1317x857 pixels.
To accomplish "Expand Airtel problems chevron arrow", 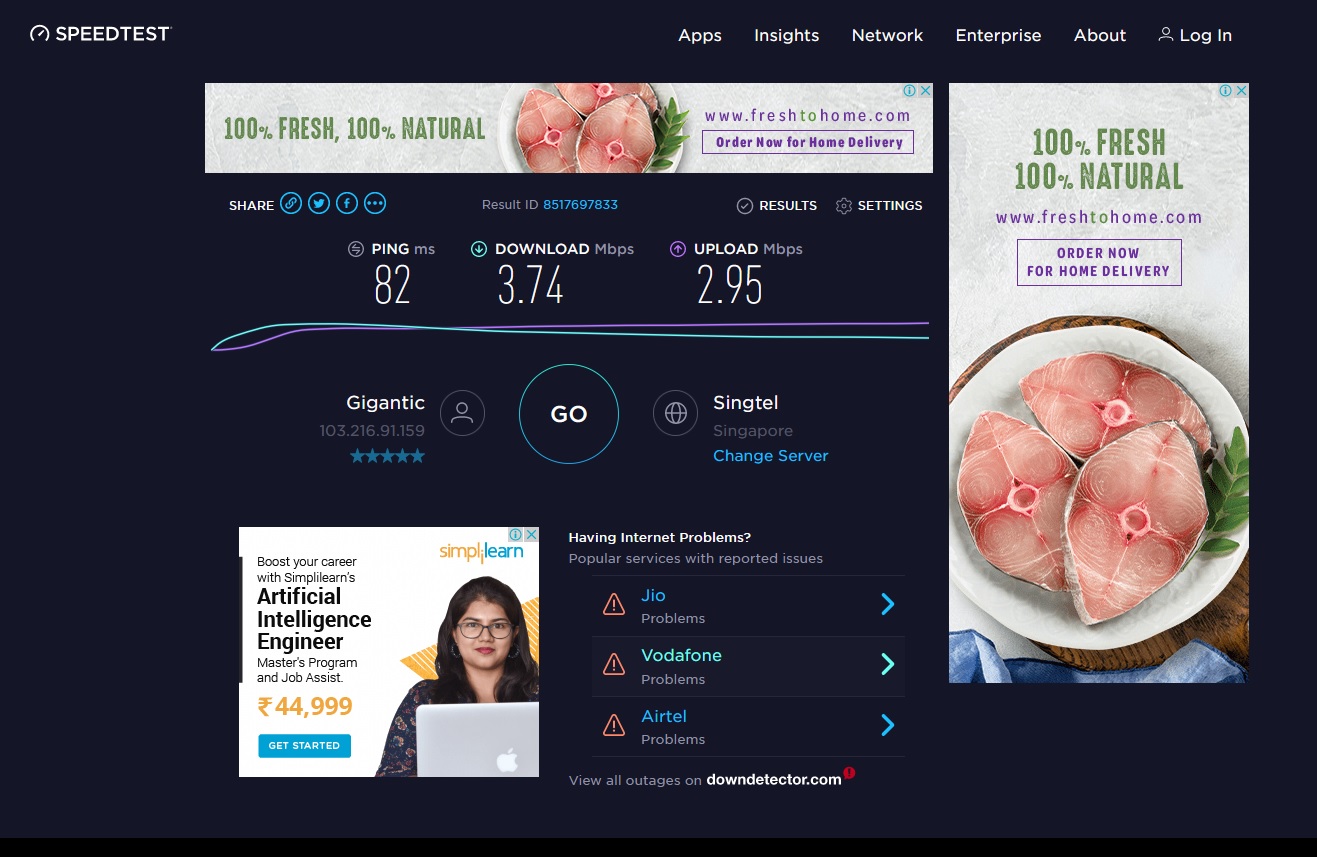I will click(x=887, y=725).
